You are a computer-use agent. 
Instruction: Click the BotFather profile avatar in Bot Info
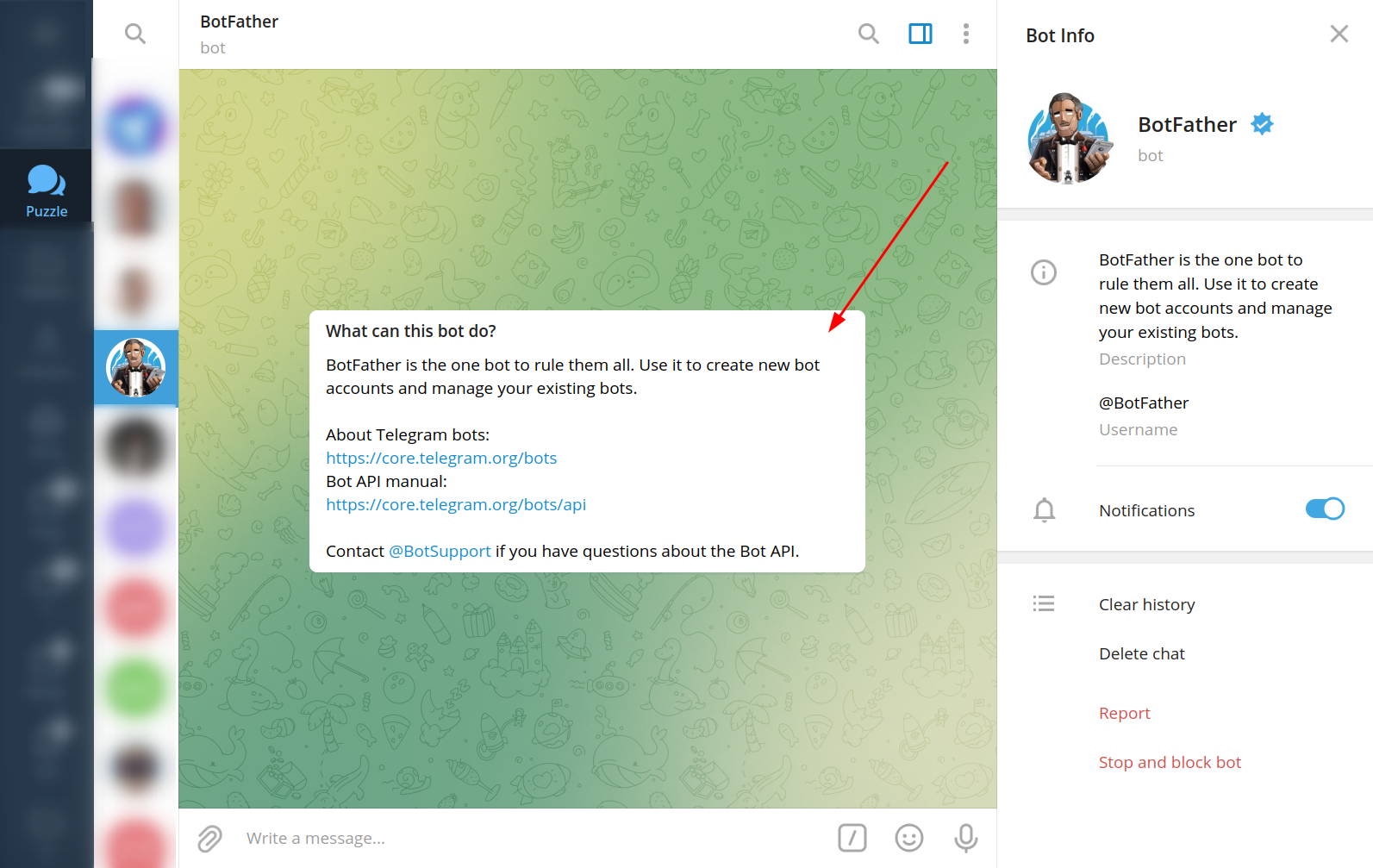1069,138
